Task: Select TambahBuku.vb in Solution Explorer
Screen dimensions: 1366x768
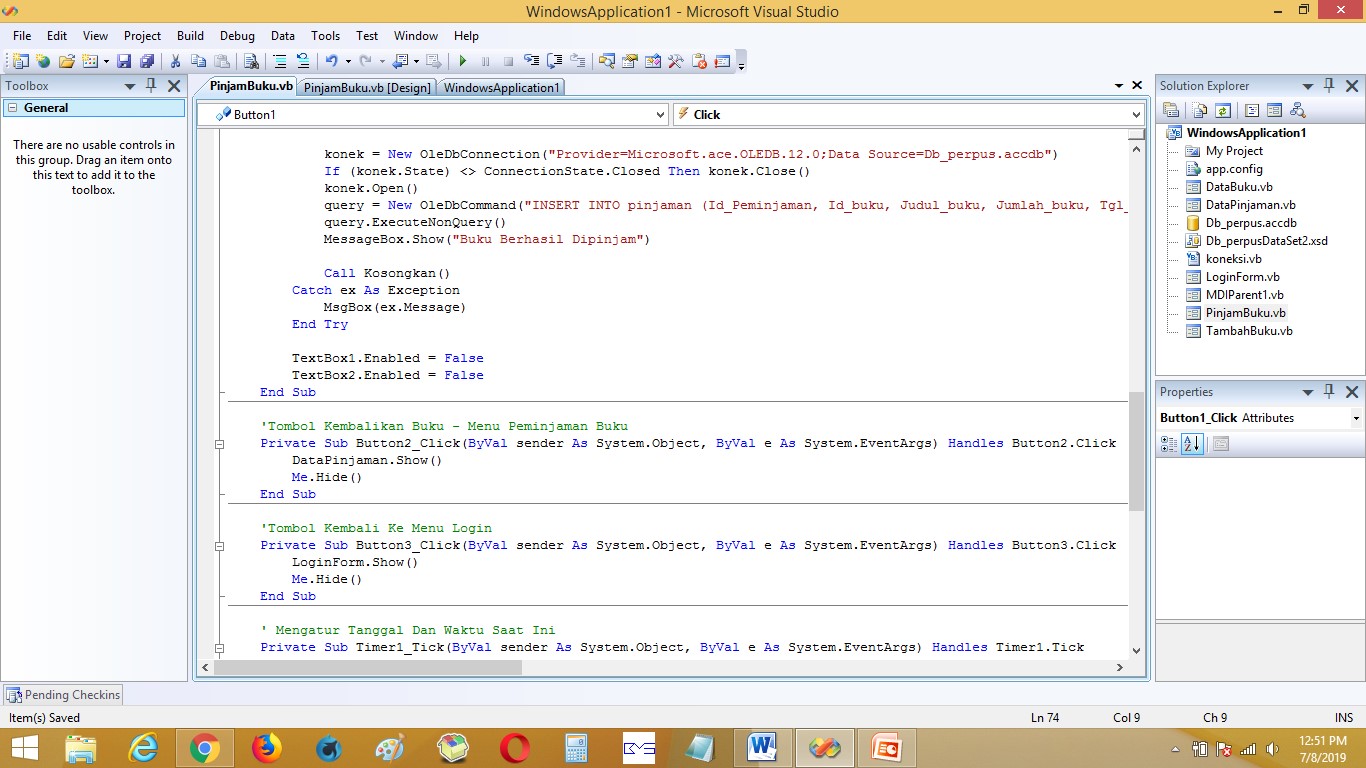Action: coord(1249,331)
